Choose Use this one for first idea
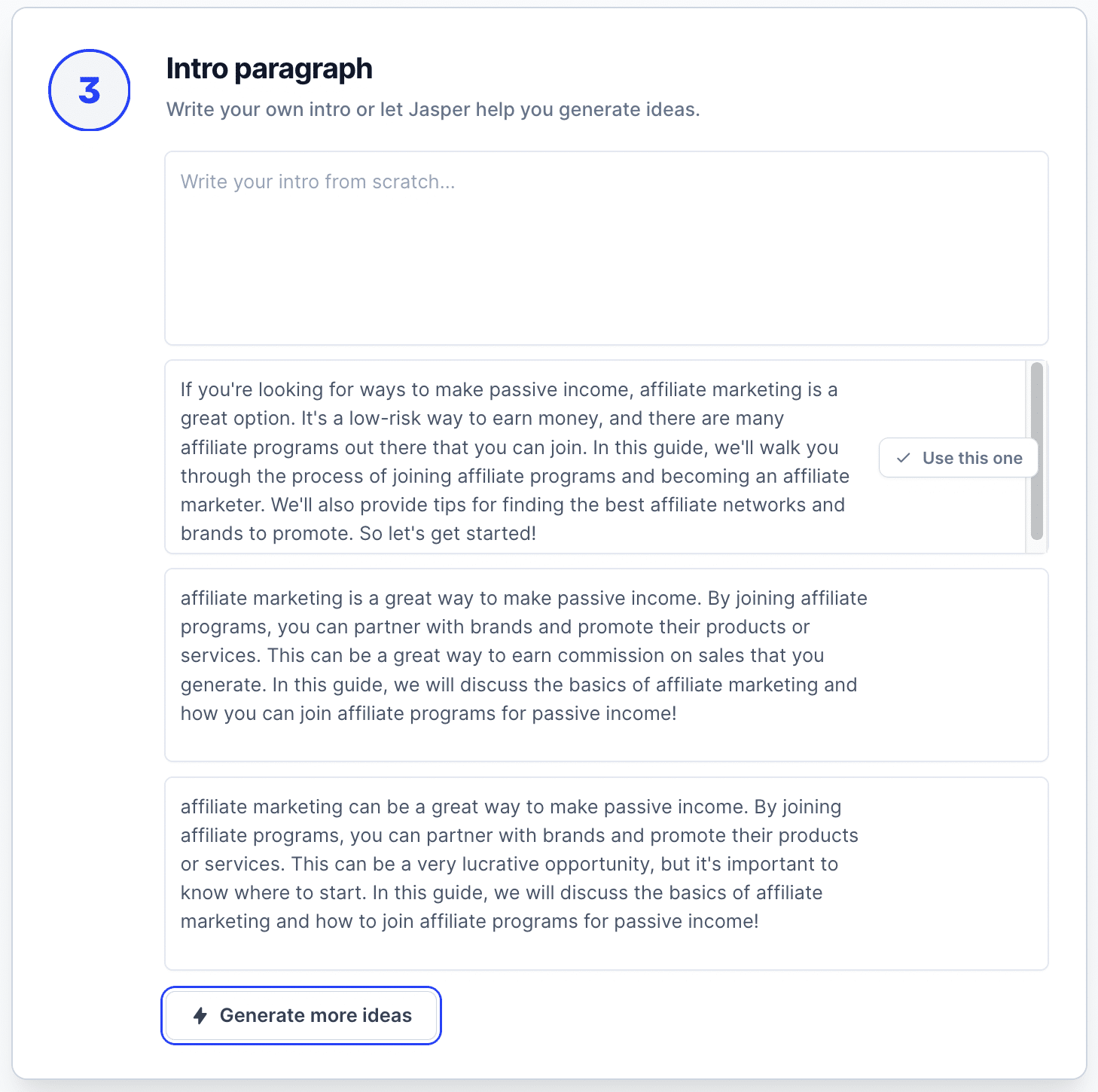The image size is (1098, 1092). coord(959,458)
